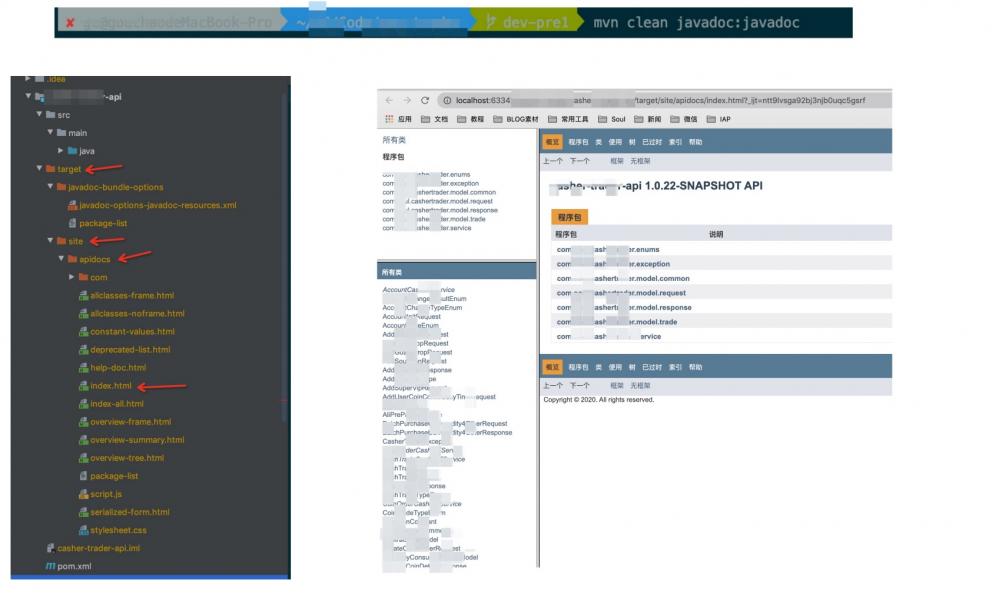Select the 概览 tab in top navbar
The height and width of the screenshot is (593, 999).
552,142
